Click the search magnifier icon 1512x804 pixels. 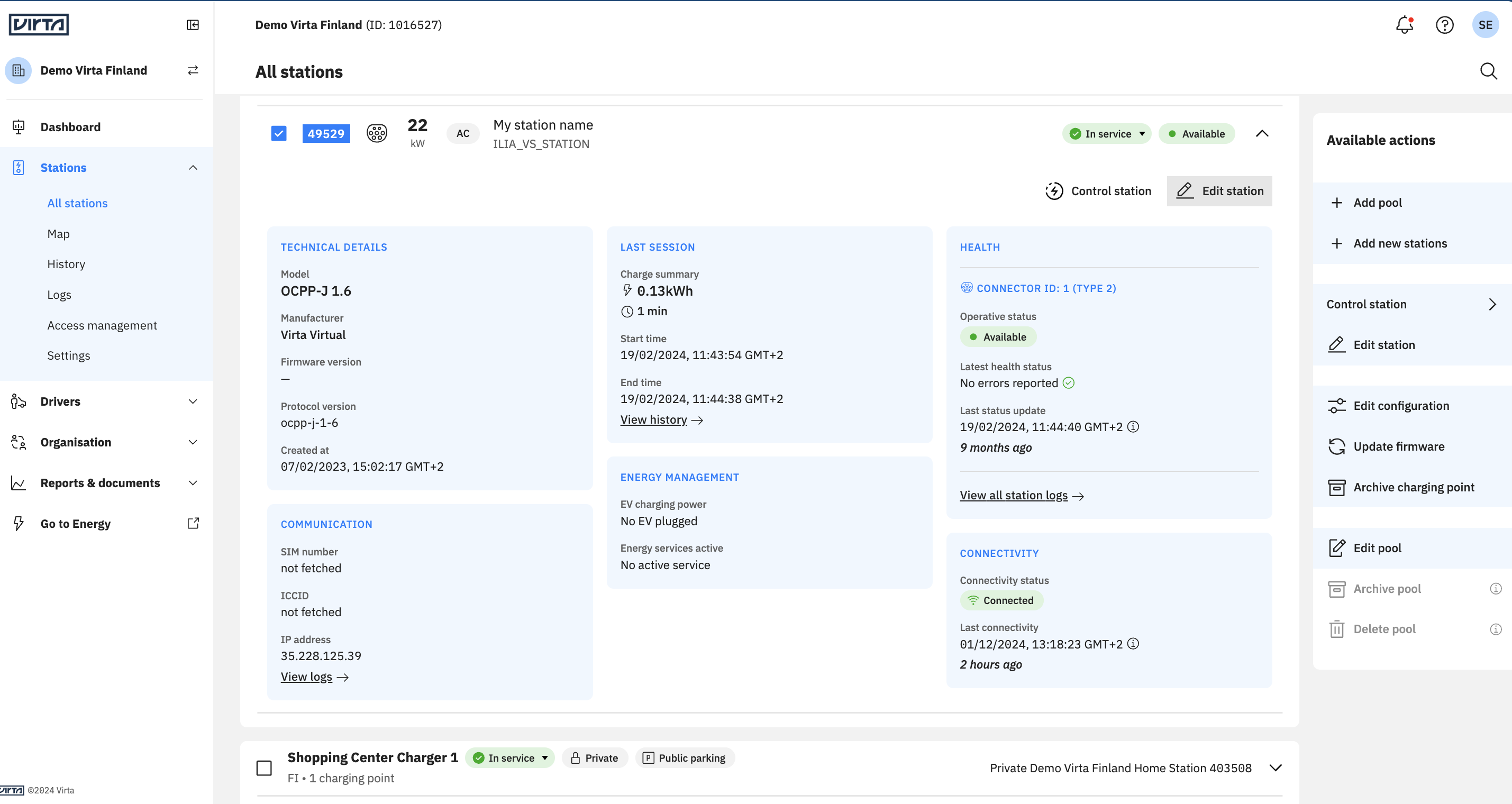(1489, 71)
